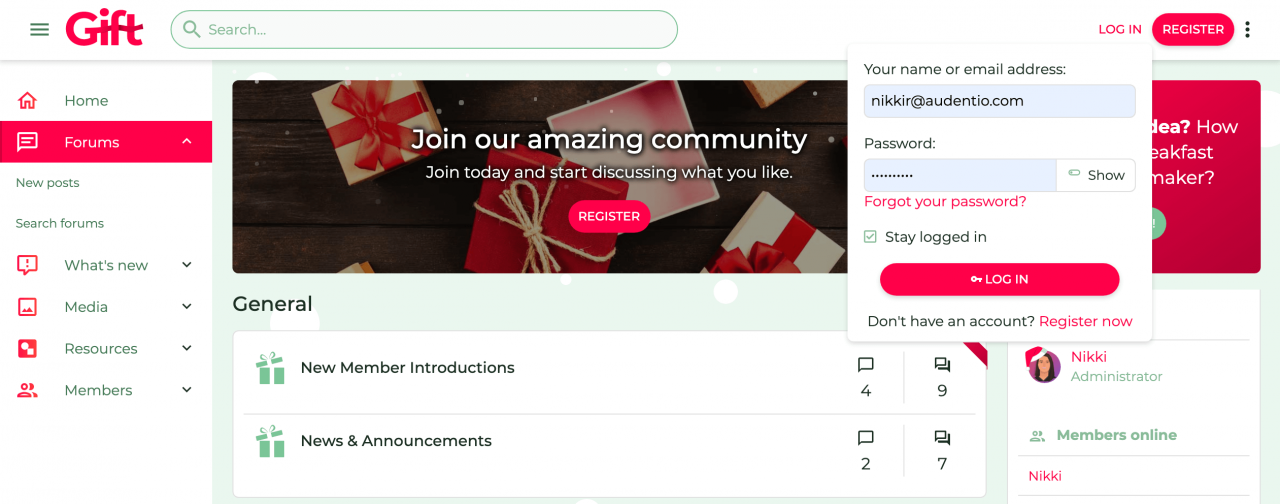Expand the Members submenu

(x=187, y=390)
